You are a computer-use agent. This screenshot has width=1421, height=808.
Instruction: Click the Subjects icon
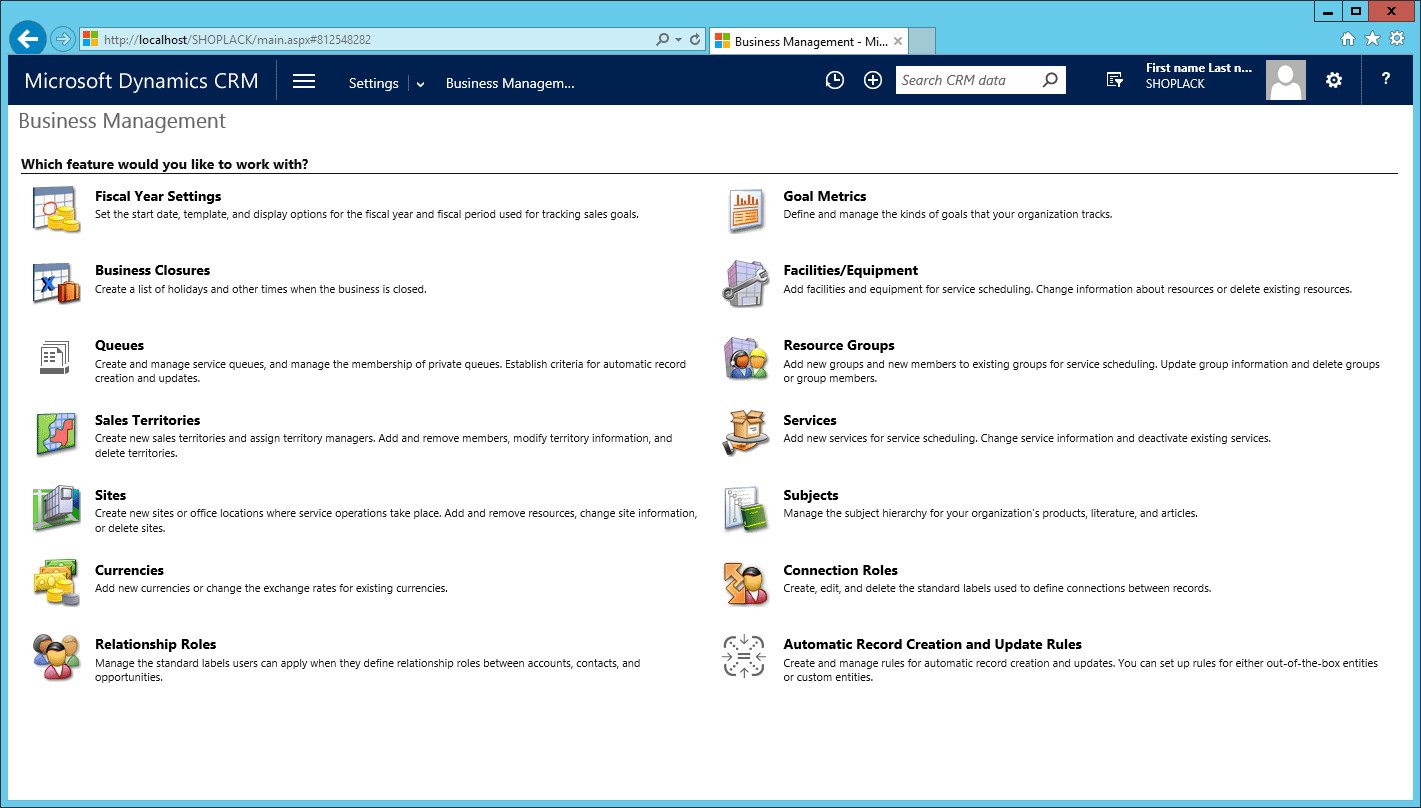(745, 509)
